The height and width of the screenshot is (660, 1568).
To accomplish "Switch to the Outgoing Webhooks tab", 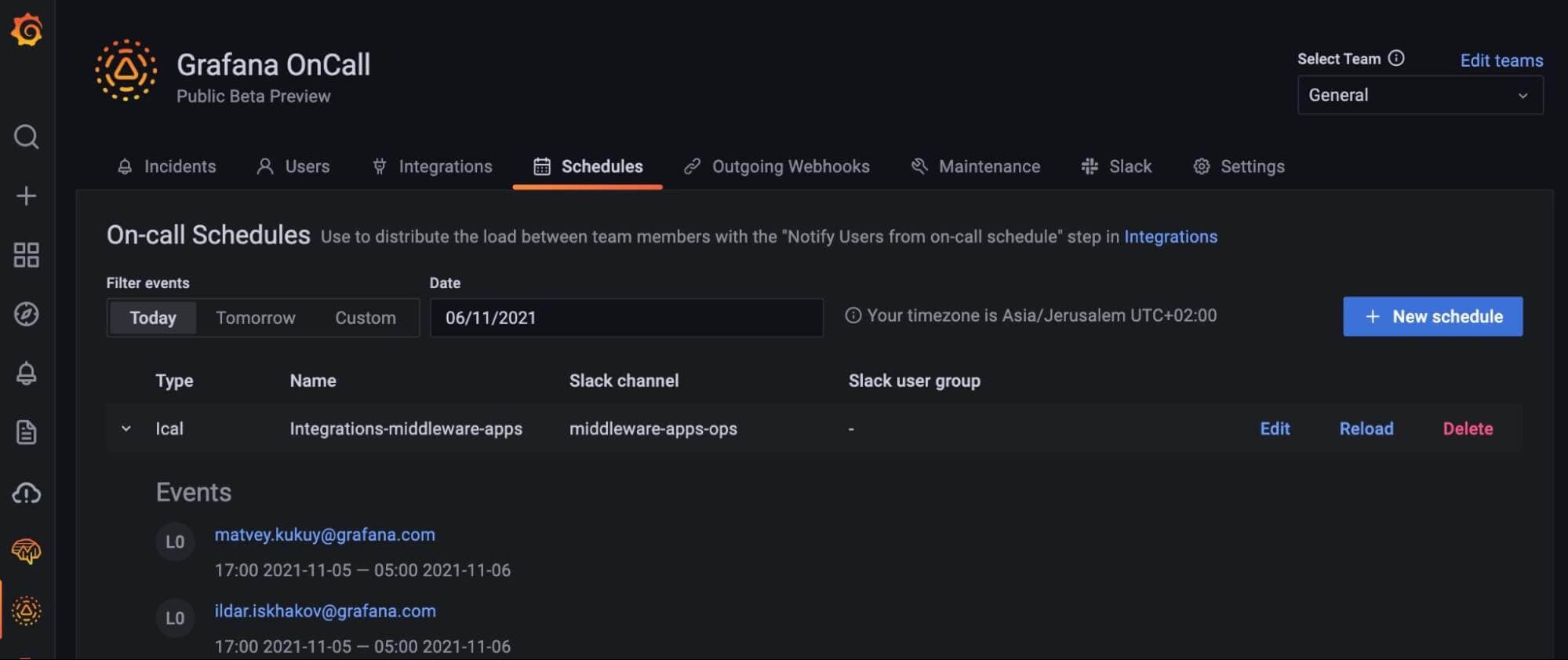I will [777, 166].
